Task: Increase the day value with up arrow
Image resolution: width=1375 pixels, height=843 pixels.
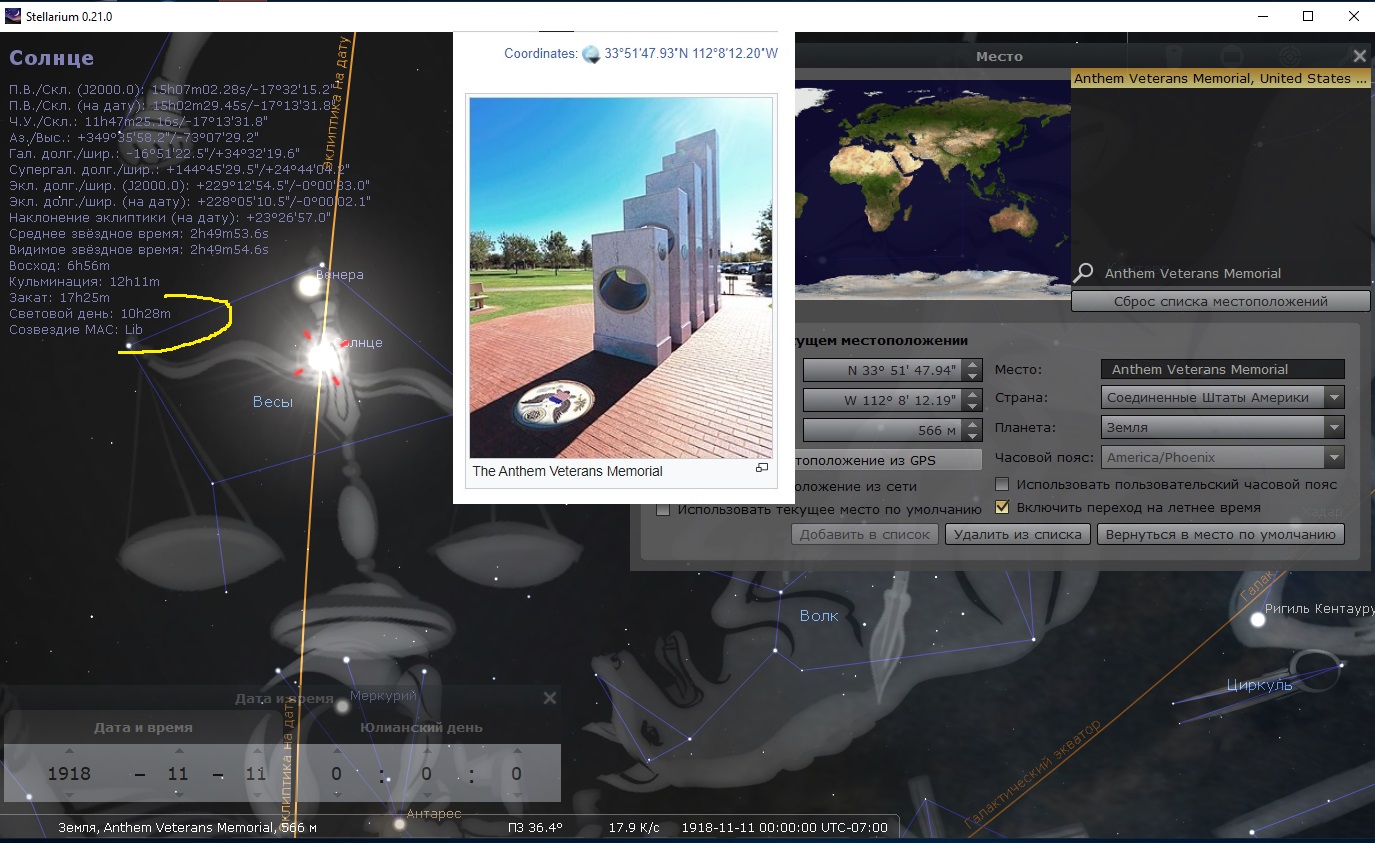Action: (x=255, y=751)
